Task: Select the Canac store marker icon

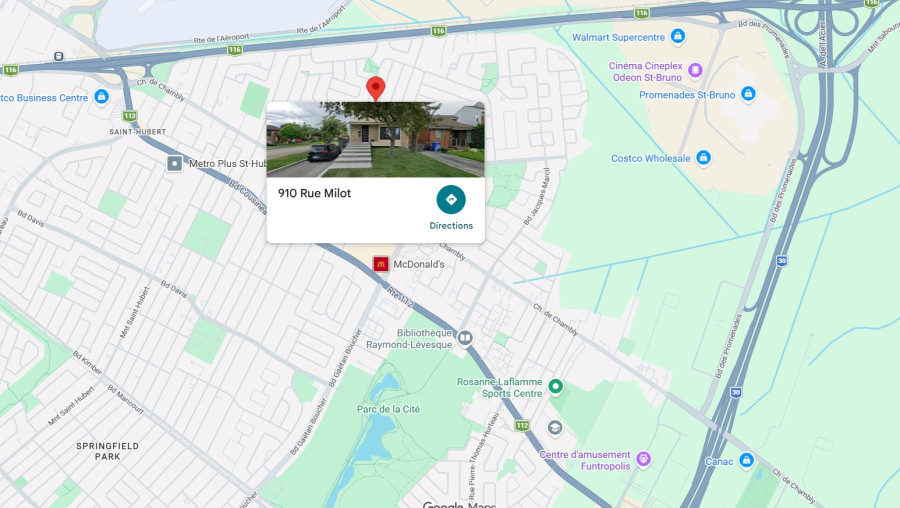Action: click(x=746, y=460)
